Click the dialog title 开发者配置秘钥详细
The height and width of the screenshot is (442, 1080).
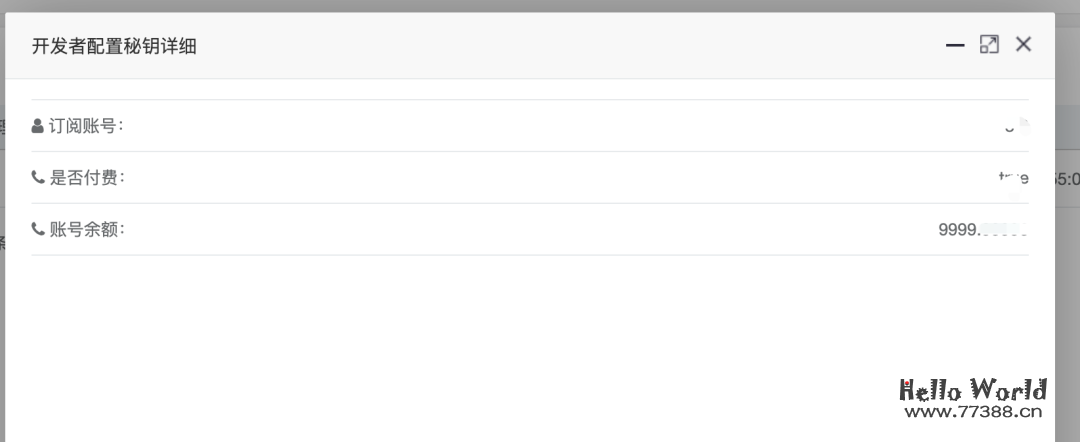point(114,46)
